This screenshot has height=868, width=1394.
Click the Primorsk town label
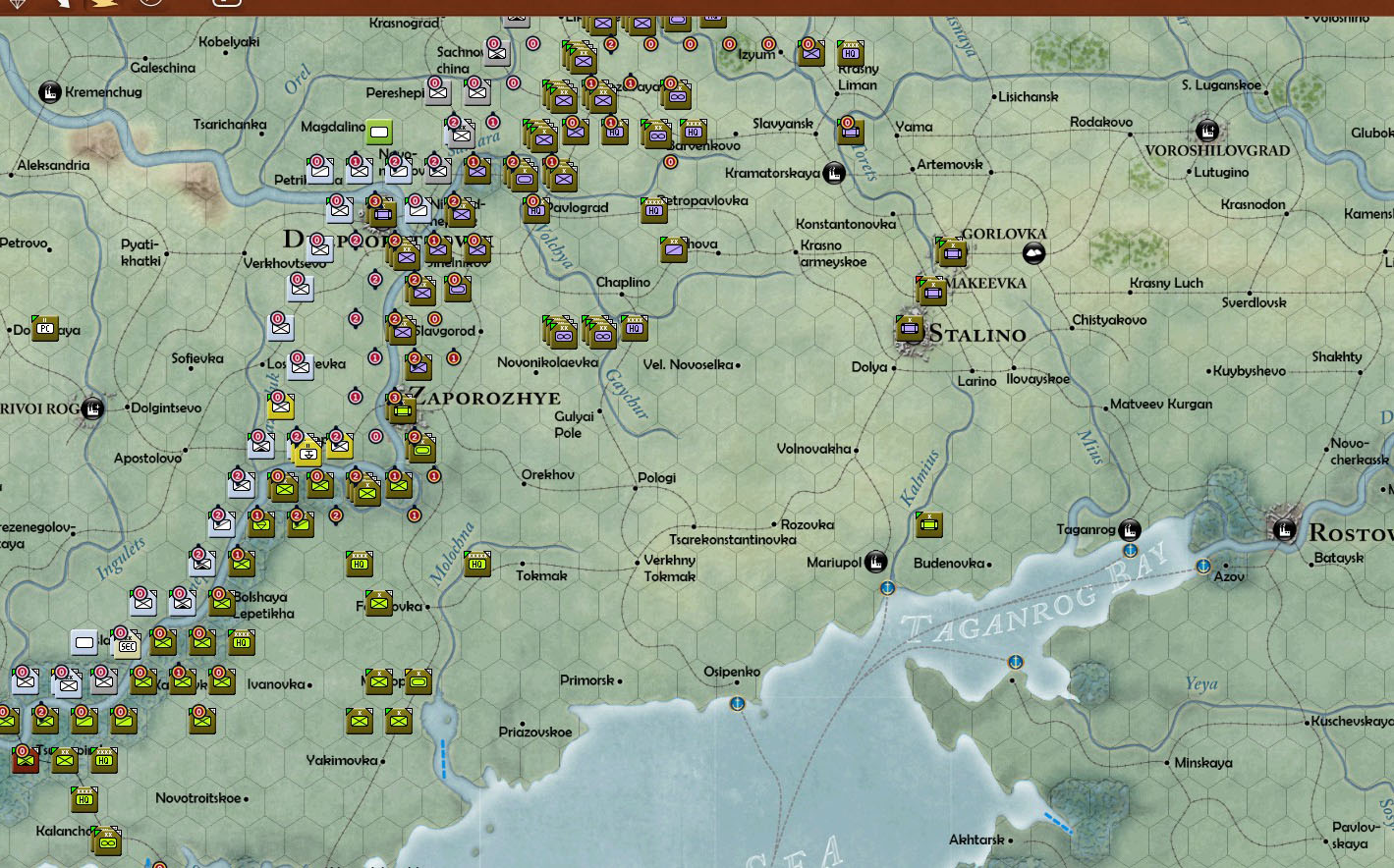[x=587, y=680]
